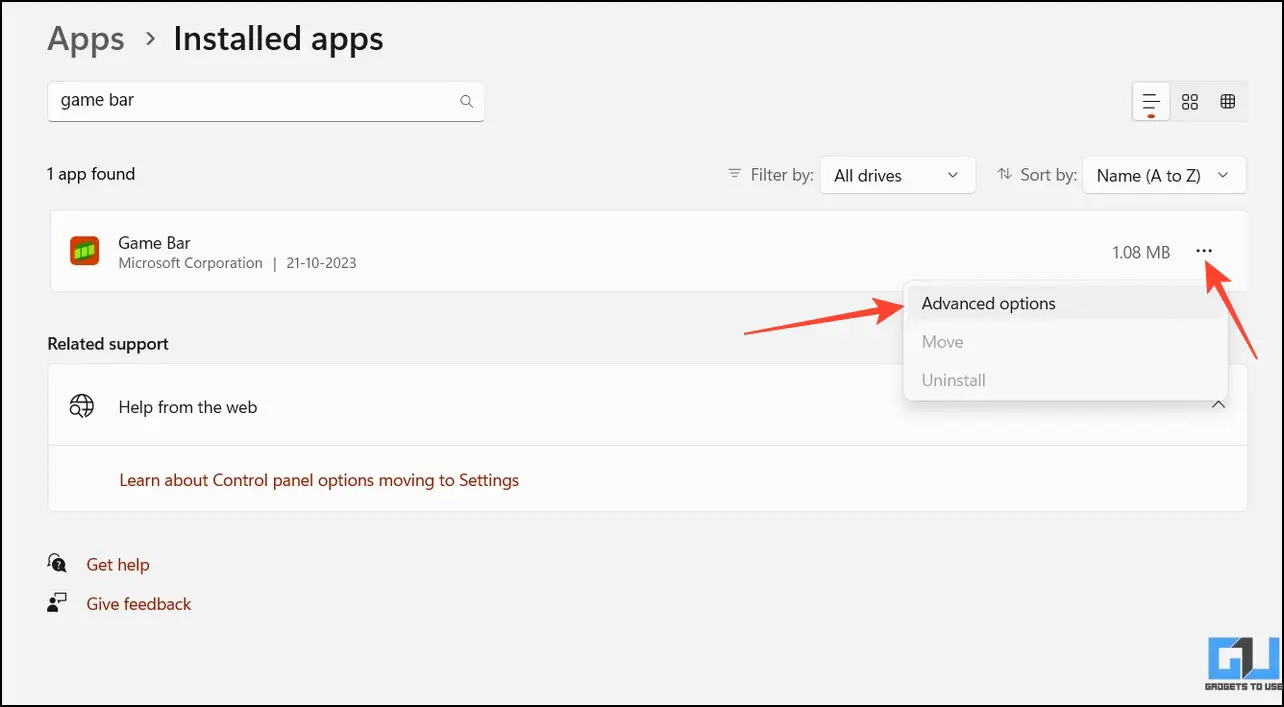
Task: Open the Name (A to Z) sort dropdown
Action: [x=1164, y=175]
